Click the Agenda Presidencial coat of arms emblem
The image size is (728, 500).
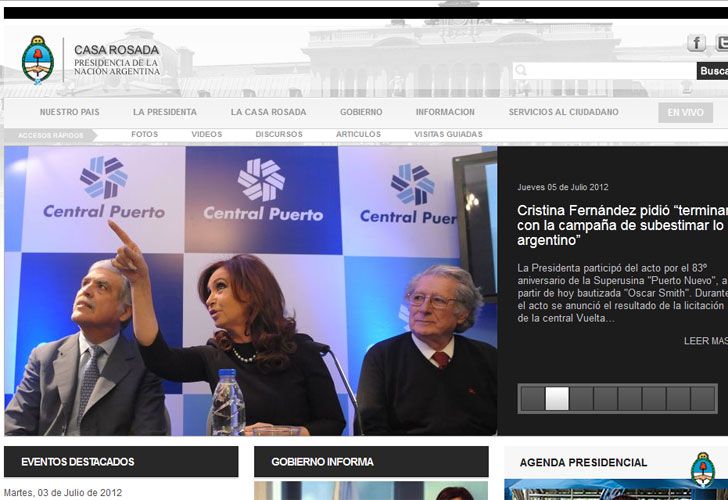click(x=702, y=469)
